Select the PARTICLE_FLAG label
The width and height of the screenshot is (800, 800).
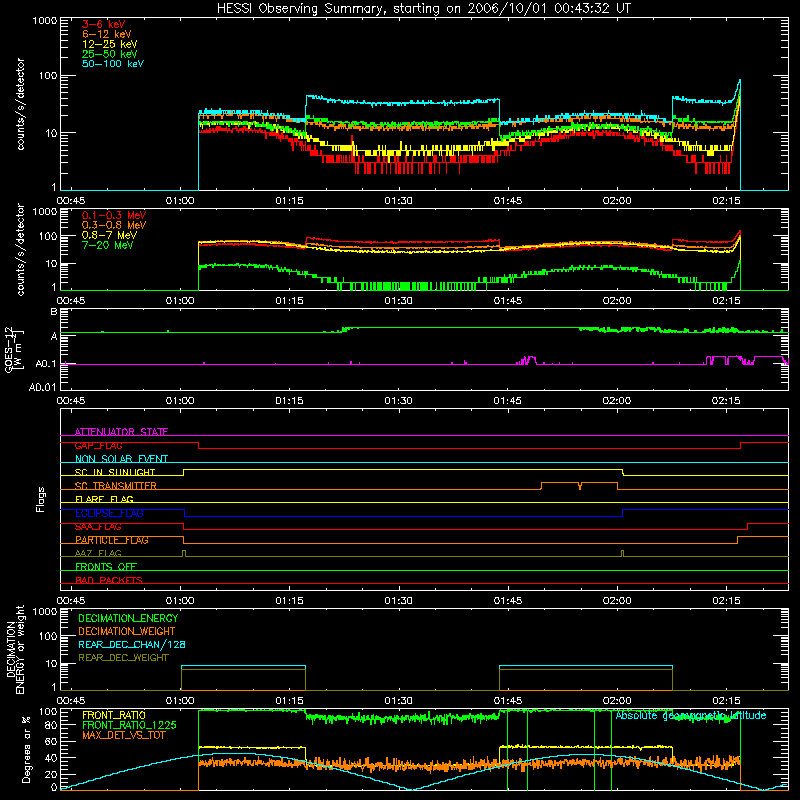point(112,540)
